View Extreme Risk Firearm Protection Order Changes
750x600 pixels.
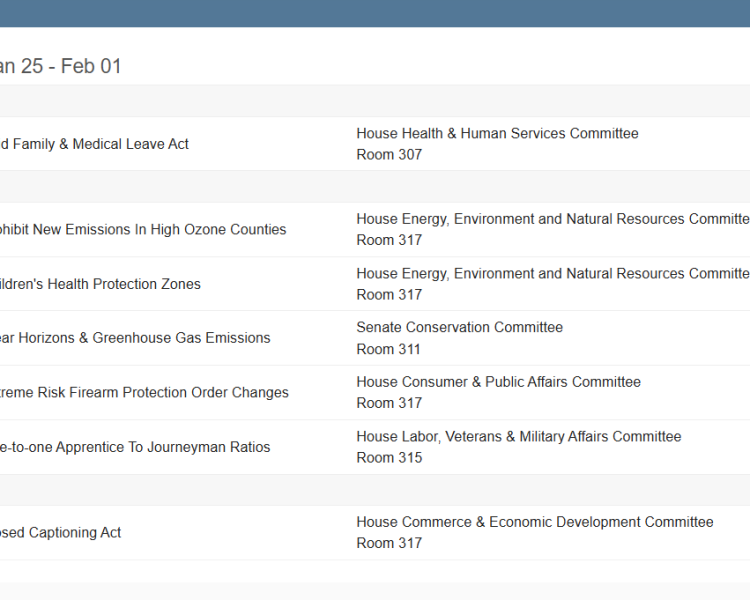click(144, 393)
